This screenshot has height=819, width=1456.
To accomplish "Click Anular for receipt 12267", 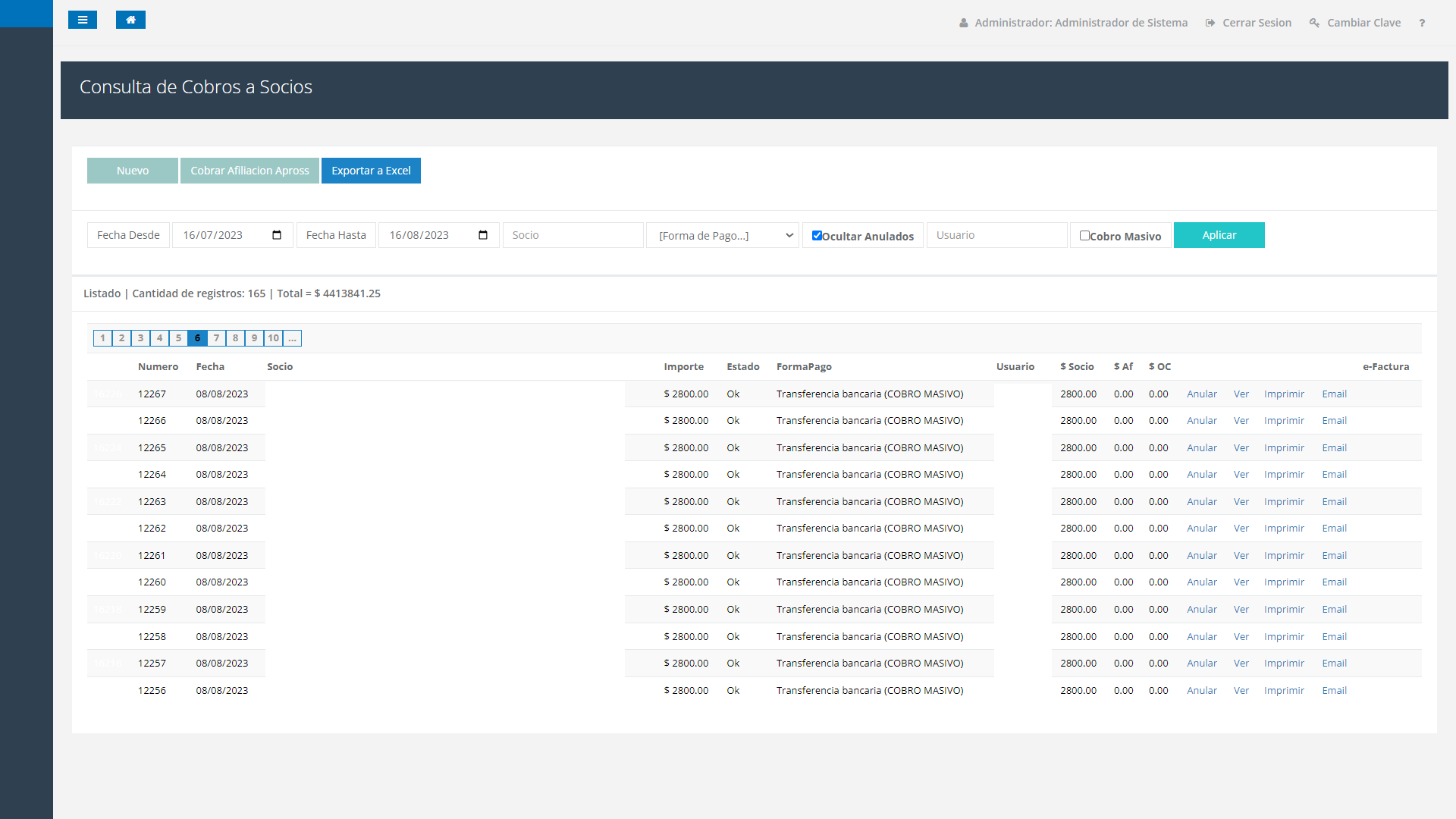I will (1201, 394).
